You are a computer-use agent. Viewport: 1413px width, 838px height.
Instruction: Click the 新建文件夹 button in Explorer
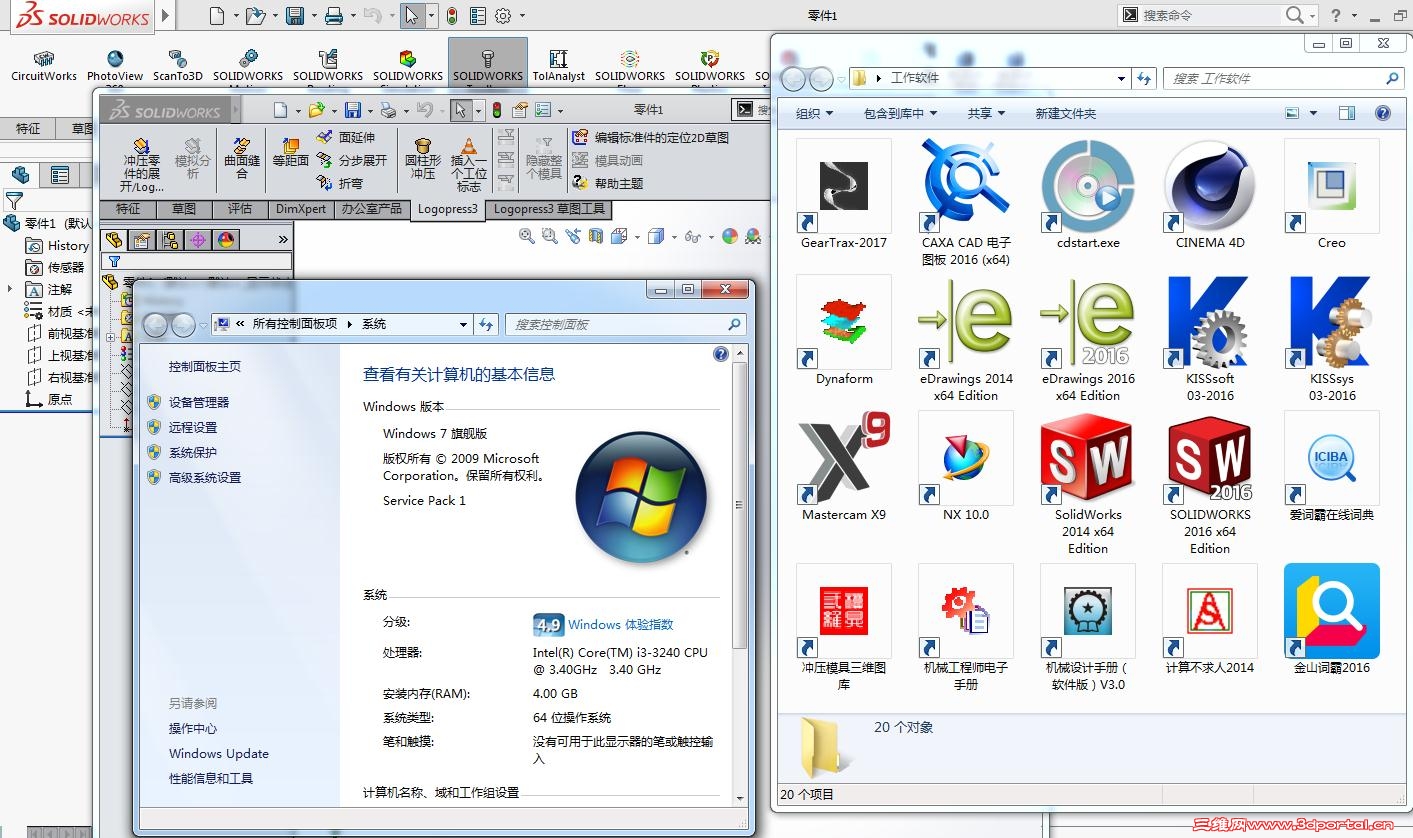1066,114
